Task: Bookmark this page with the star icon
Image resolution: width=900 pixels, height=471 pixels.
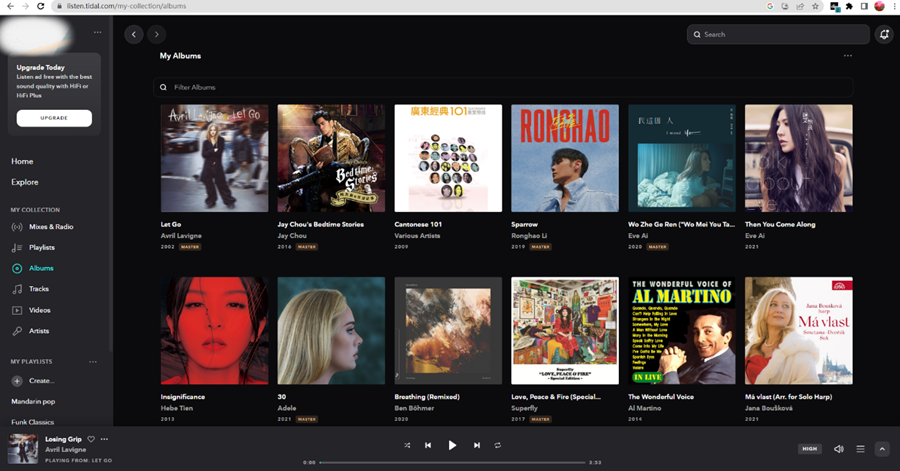Action: point(815,6)
